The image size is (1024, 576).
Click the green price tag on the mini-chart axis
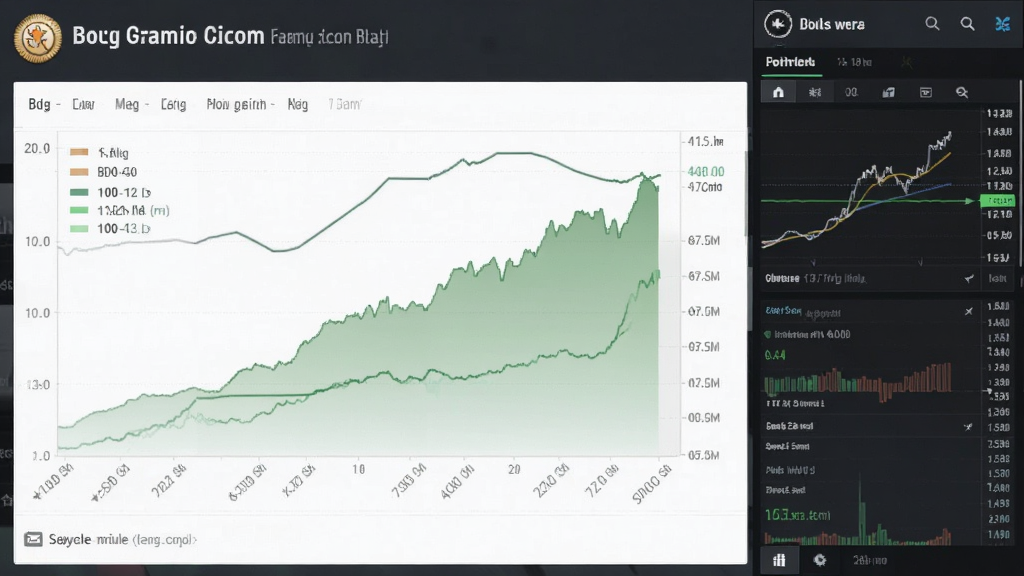[x=998, y=200]
